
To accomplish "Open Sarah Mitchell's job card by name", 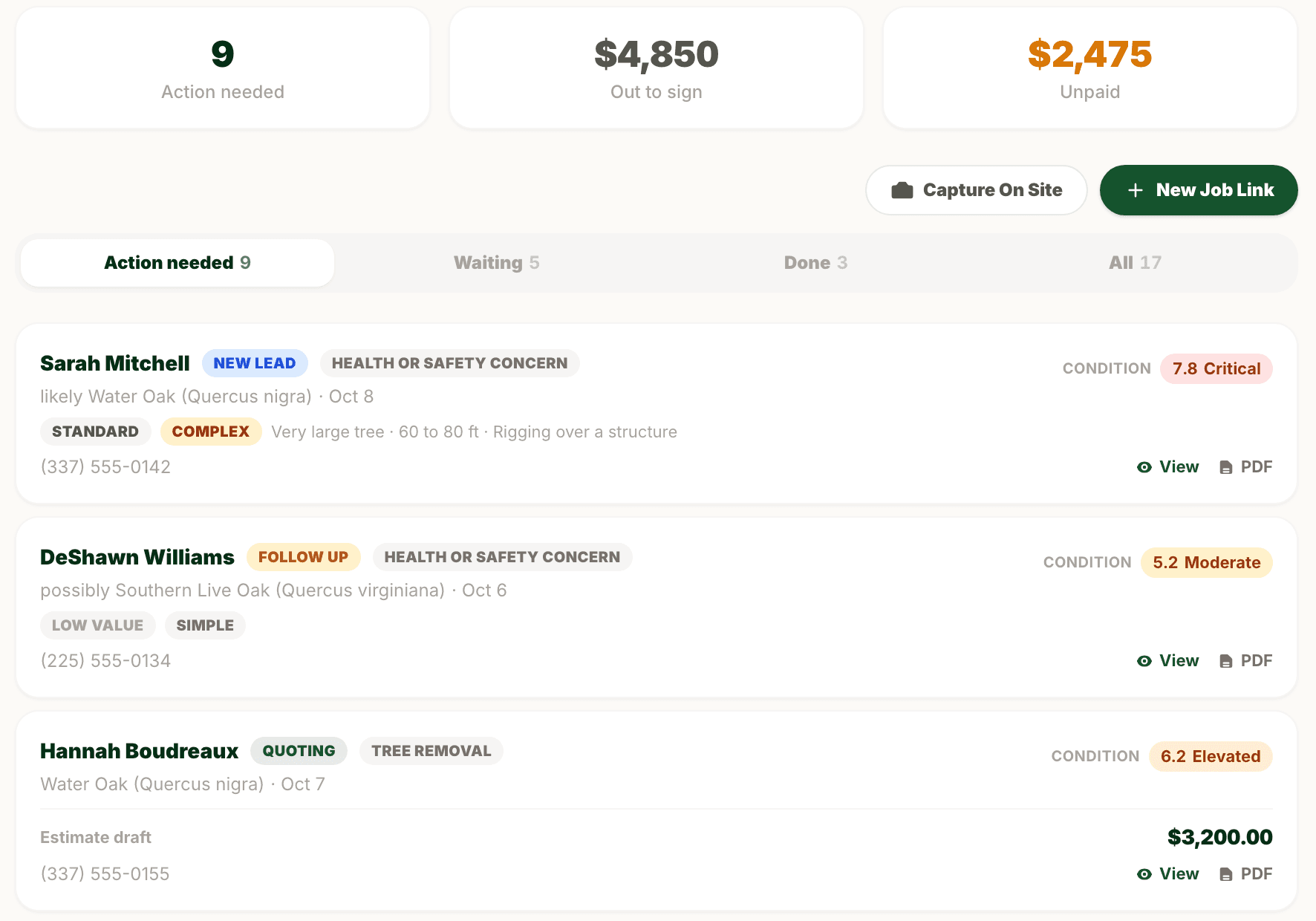I will (x=115, y=363).
